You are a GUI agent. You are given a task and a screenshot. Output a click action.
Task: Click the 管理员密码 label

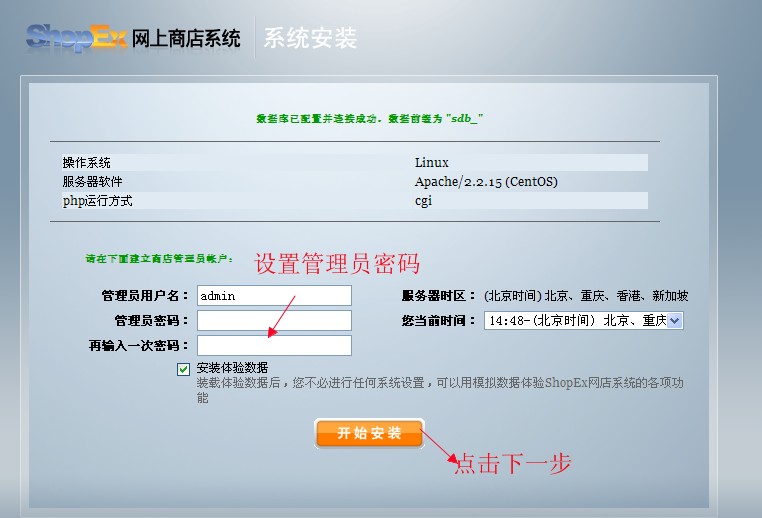151,321
